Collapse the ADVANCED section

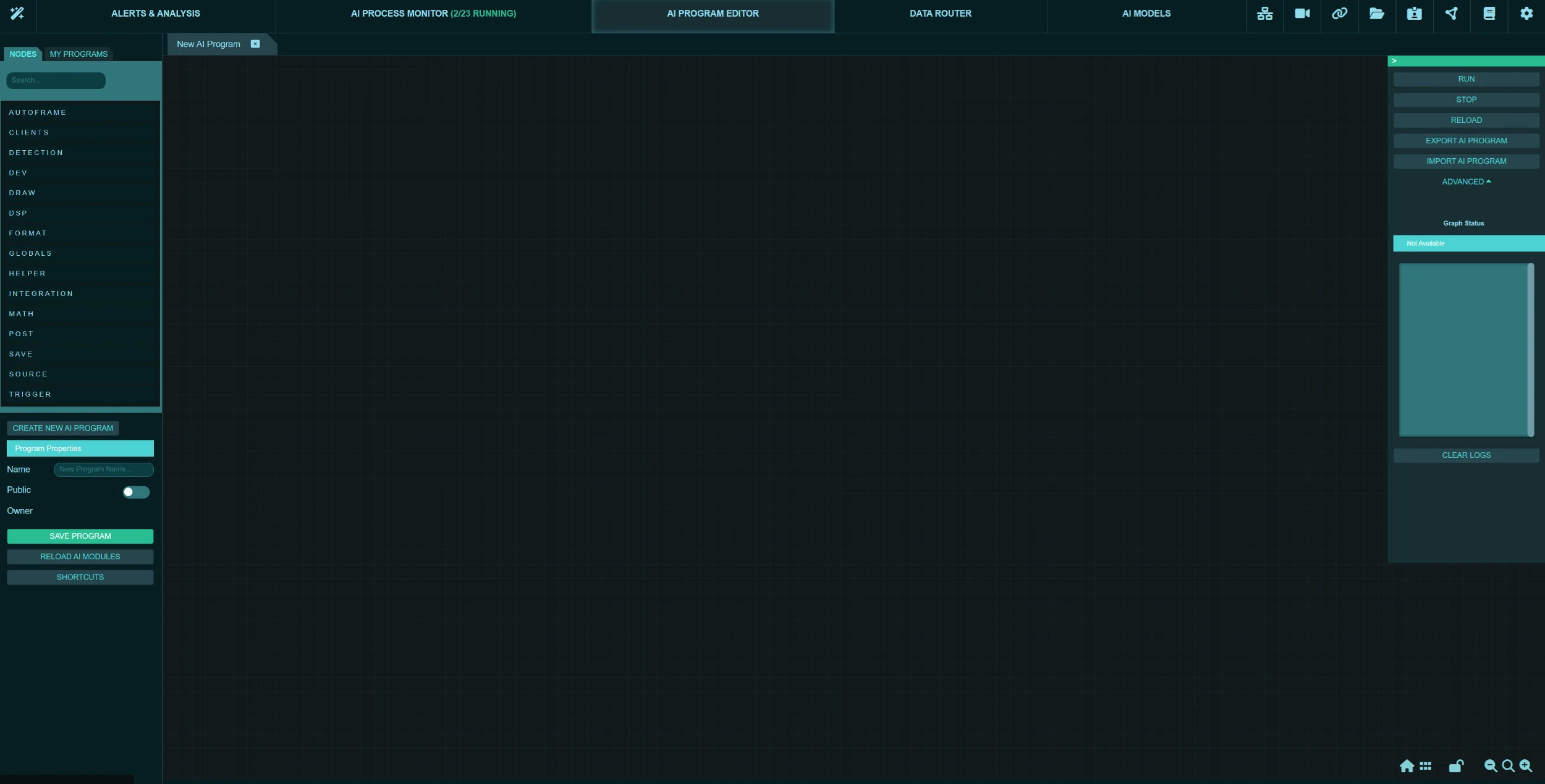click(1466, 182)
